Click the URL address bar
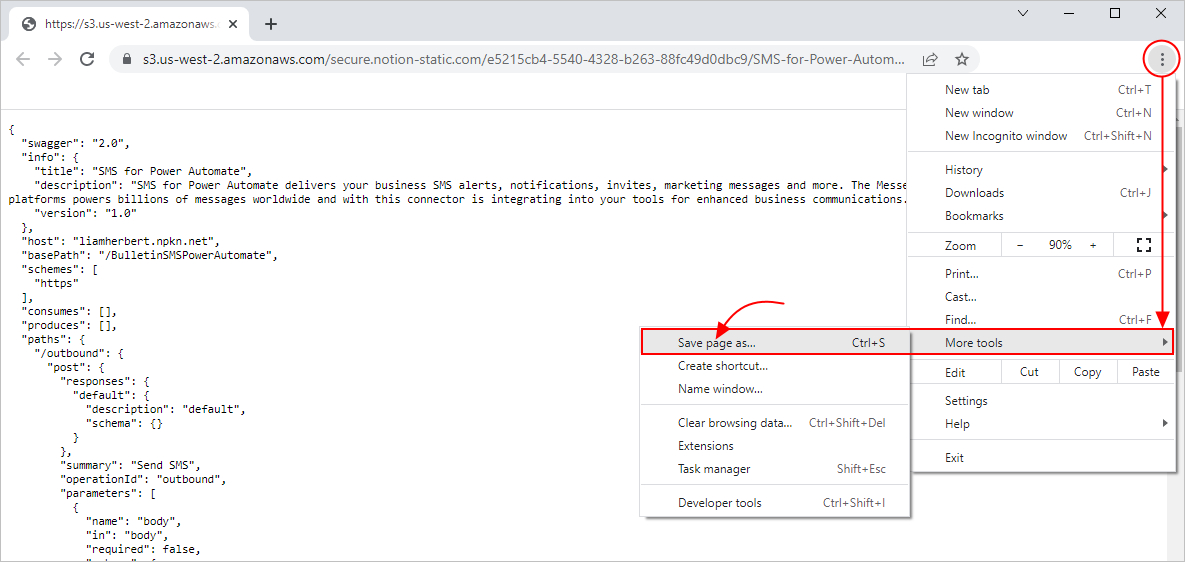The height and width of the screenshot is (562, 1185). (x=520, y=59)
